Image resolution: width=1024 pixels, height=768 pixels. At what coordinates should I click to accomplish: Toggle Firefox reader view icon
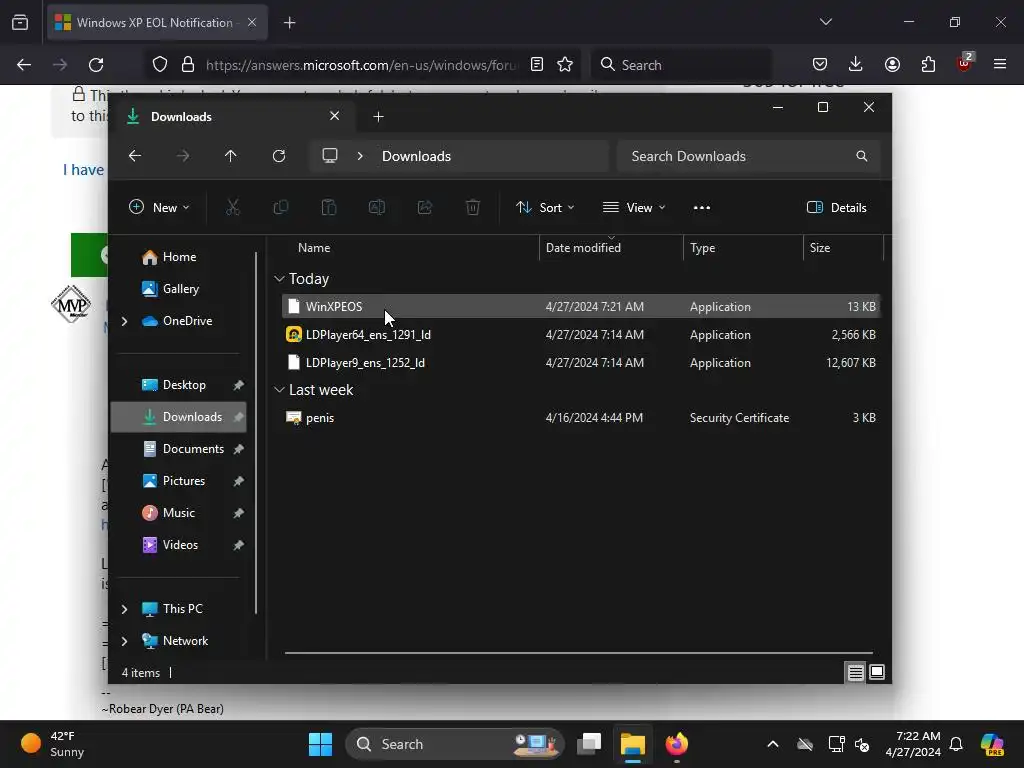coord(537,65)
